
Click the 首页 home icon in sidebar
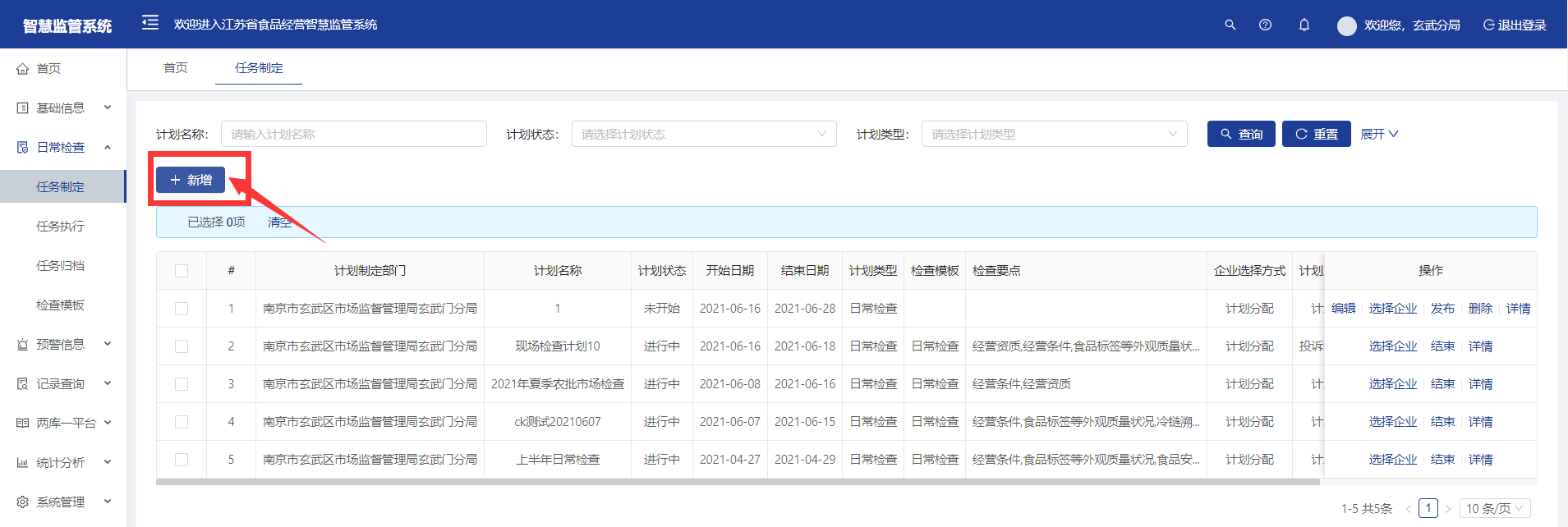[x=23, y=69]
